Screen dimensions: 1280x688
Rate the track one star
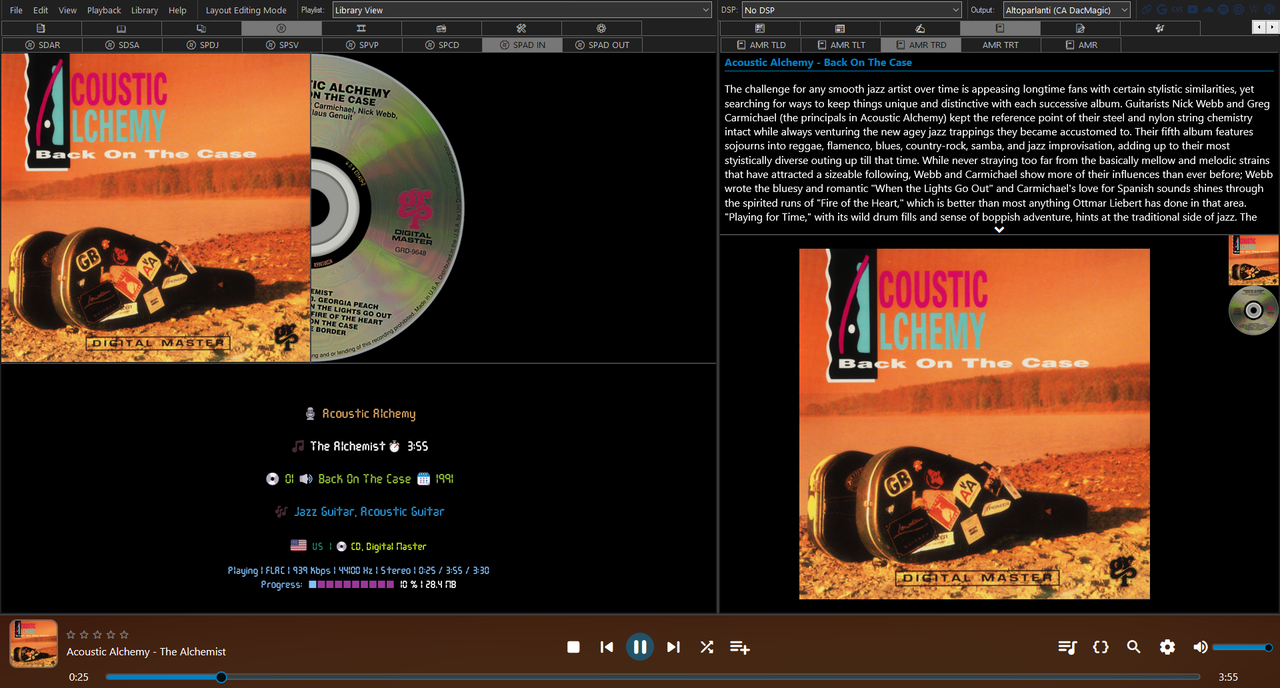click(71, 634)
